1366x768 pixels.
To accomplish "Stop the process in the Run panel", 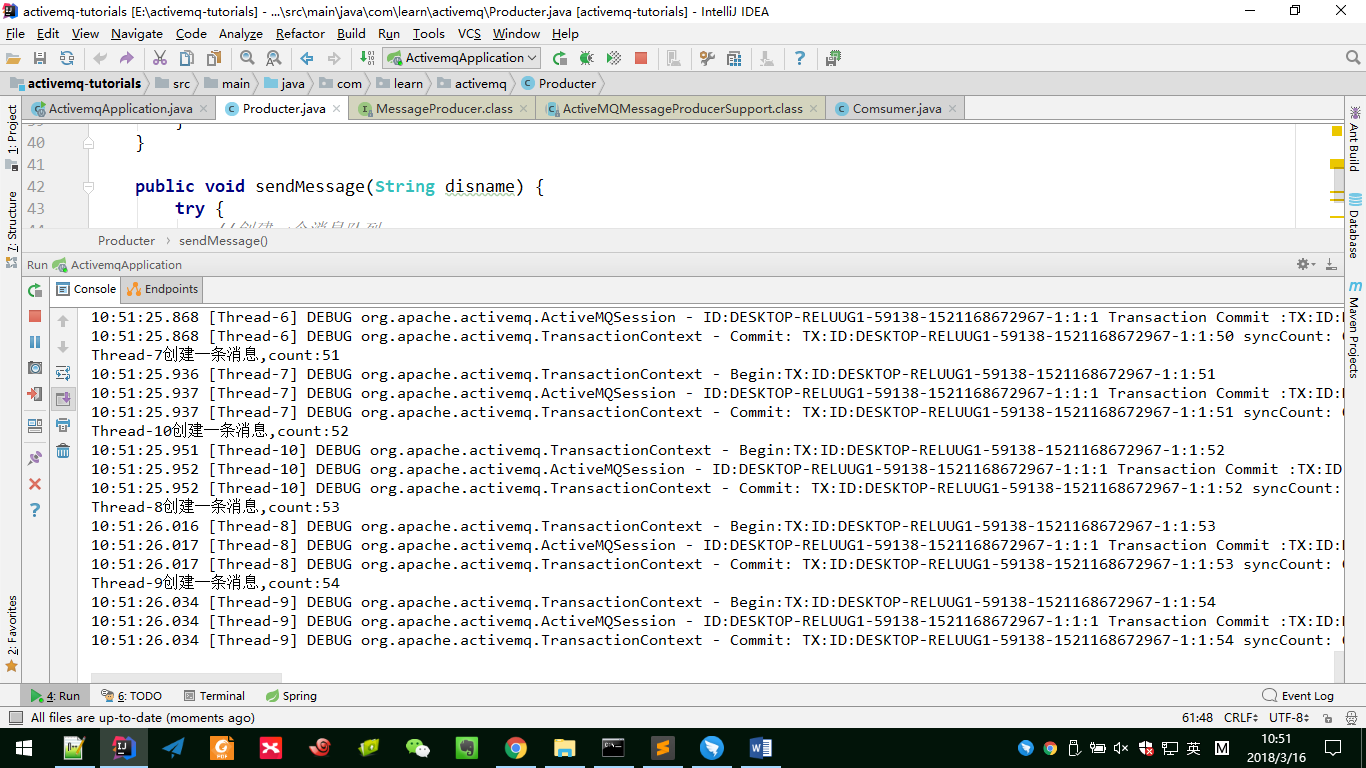I will point(35,316).
